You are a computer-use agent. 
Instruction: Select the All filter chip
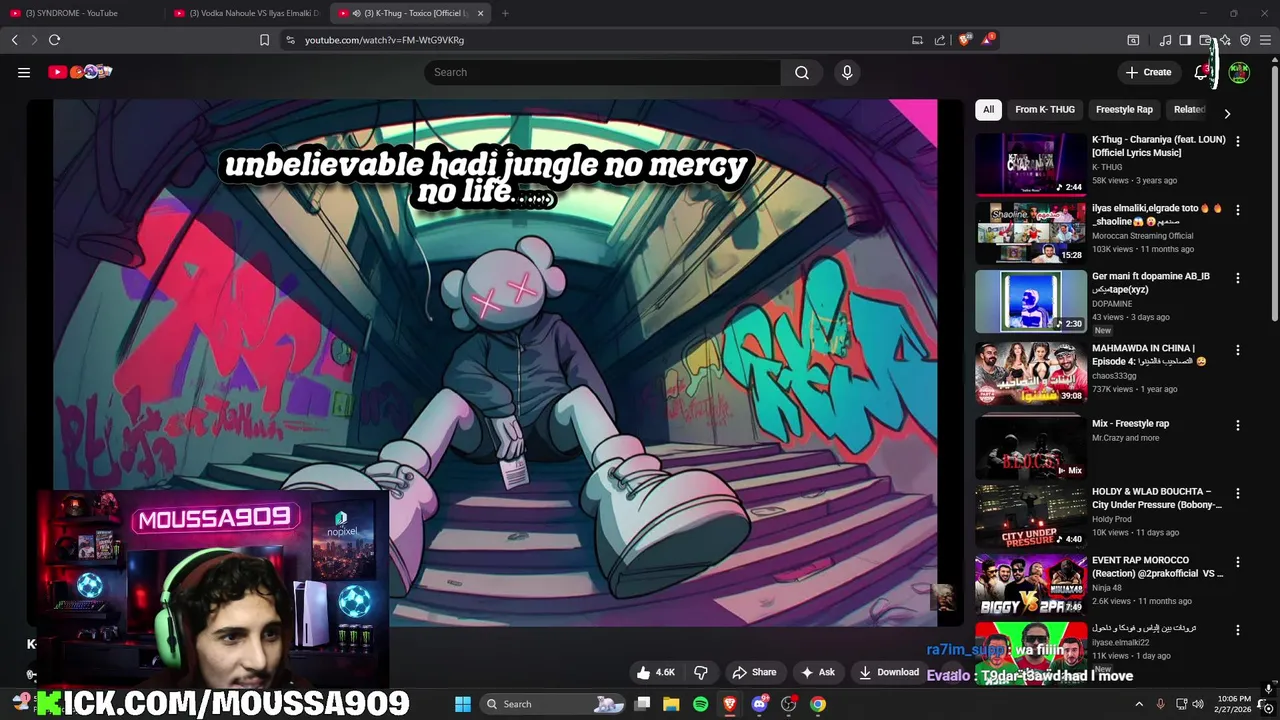coord(988,110)
